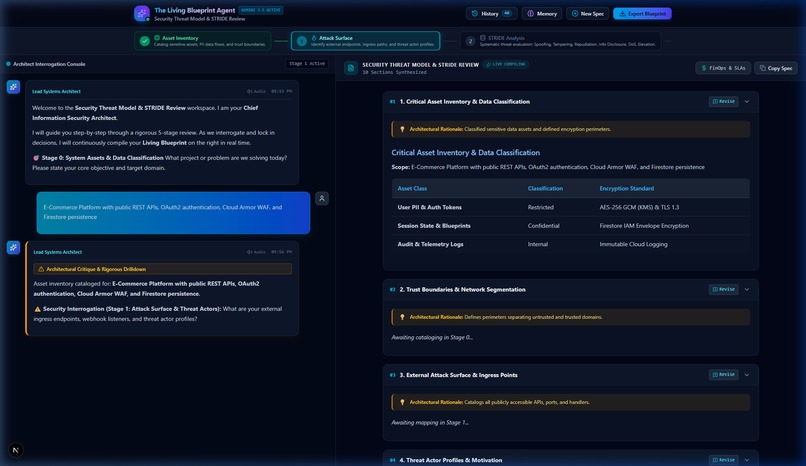Click the AES-256 GCM (KMS) & TLS 1.3 cell

pyautogui.click(x=639, y=208)
